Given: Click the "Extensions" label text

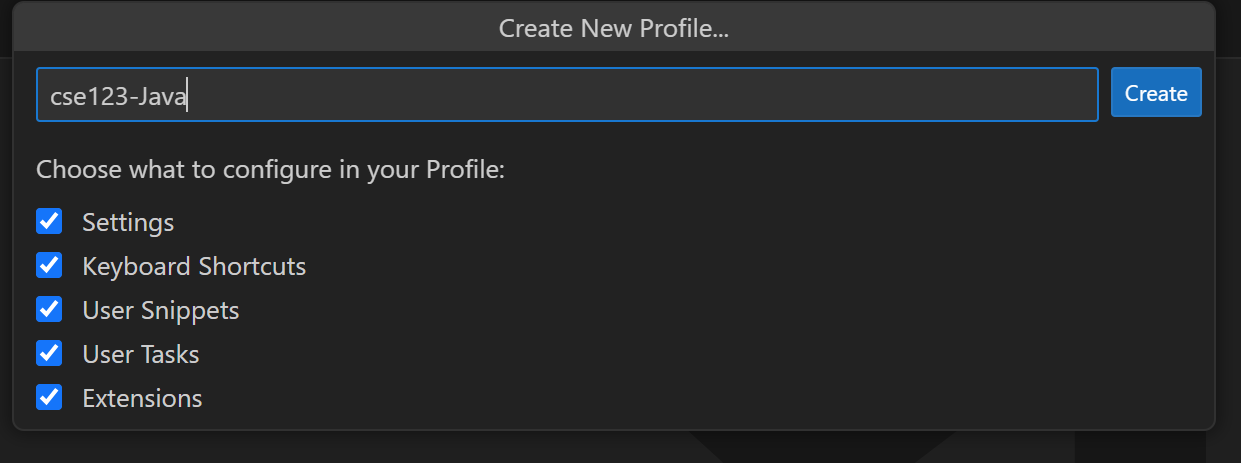Looking at the screenshot, I should click(x=142, y=398).
